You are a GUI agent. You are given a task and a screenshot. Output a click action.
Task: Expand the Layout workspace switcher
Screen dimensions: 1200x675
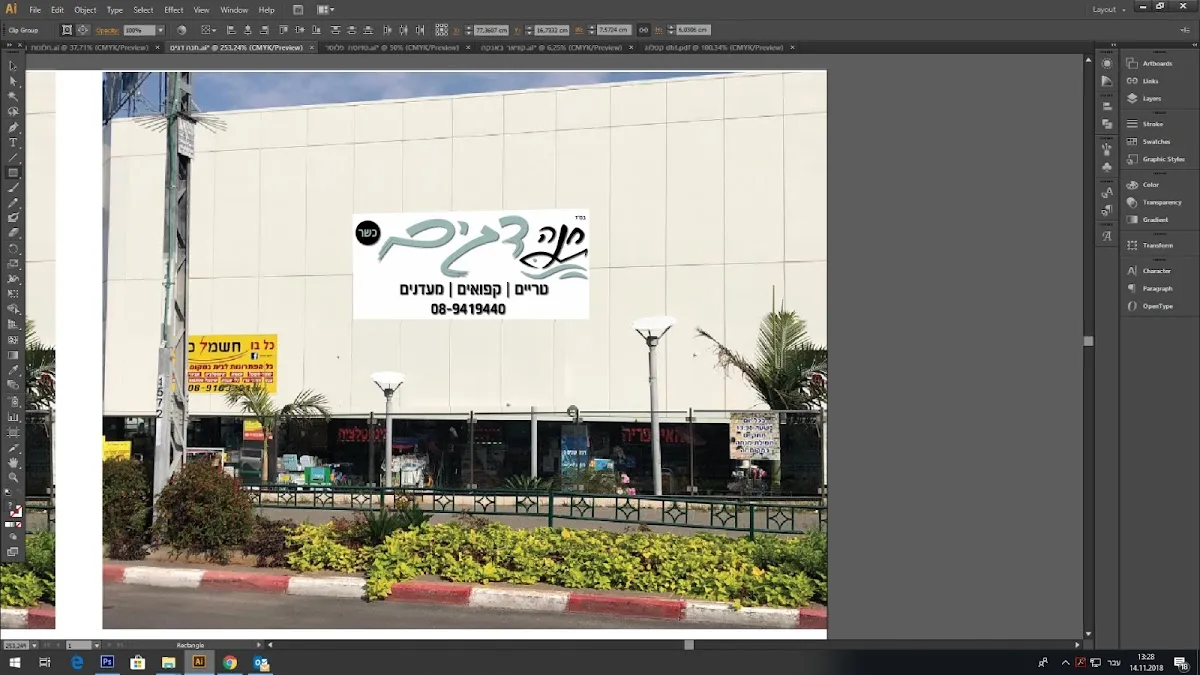(1108, 9)
